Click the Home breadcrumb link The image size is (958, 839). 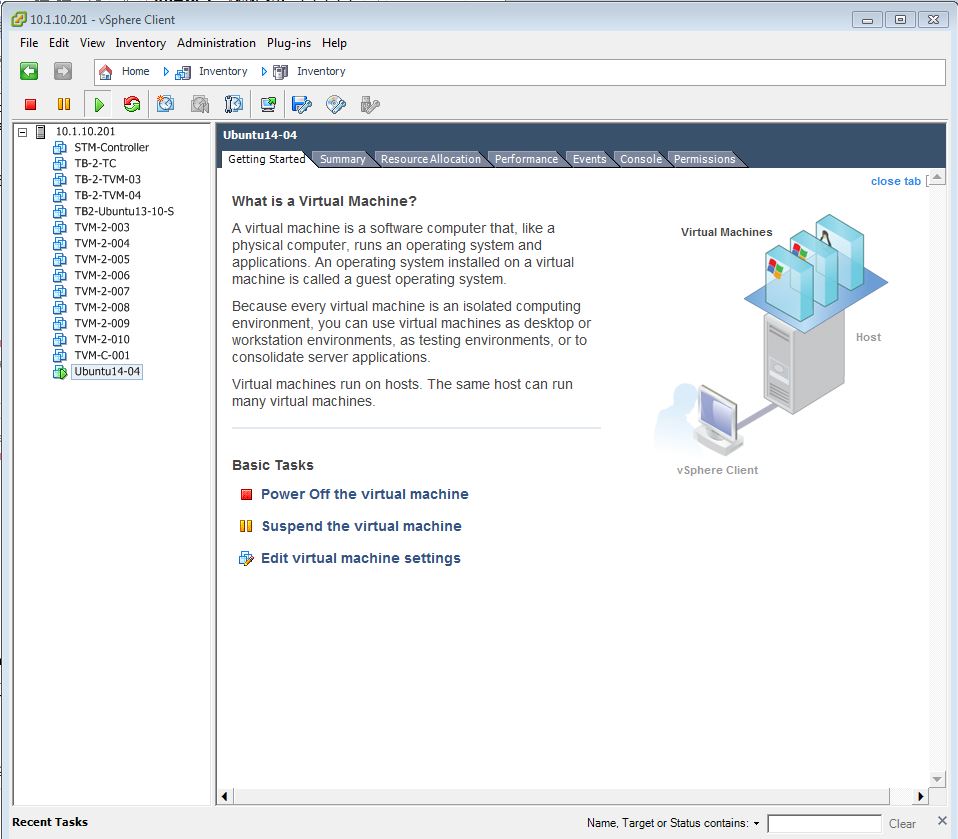tap(136, 71)
